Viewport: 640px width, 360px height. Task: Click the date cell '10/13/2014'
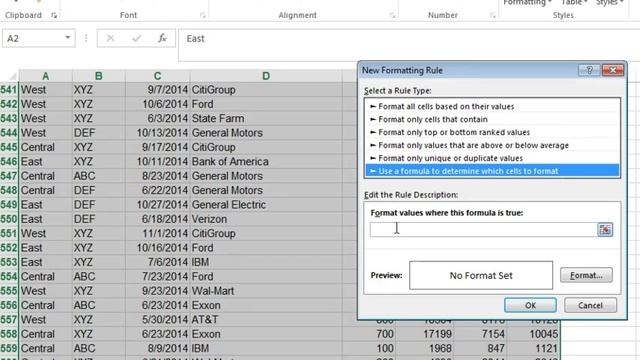click(158, 133)
